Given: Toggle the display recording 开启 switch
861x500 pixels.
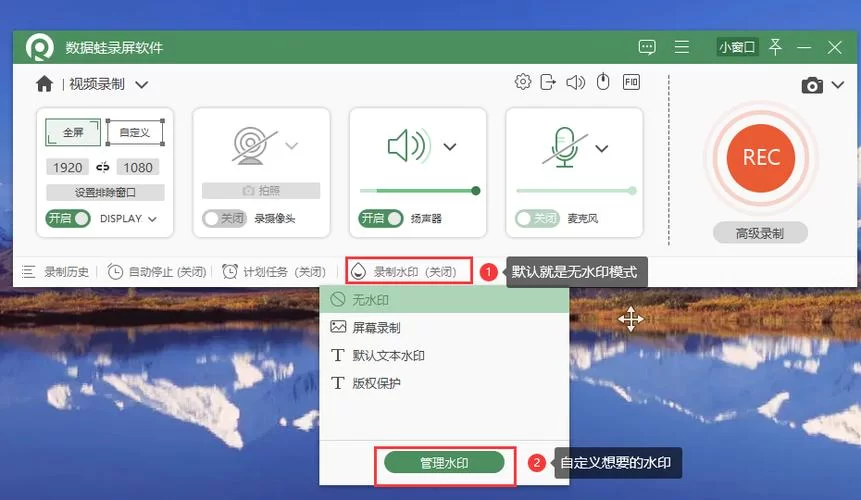Looking at the screenshot, I should (68, 218).
